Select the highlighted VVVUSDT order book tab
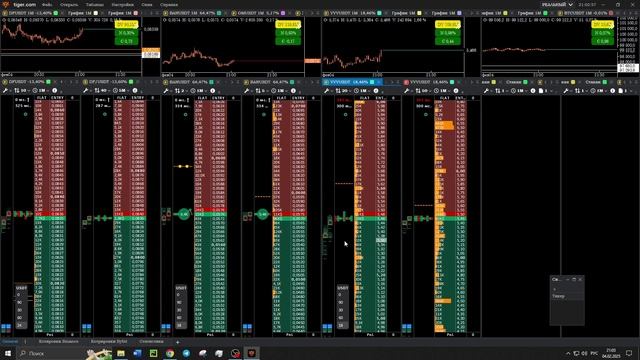The image size is (640, 360). coord(351,82)
